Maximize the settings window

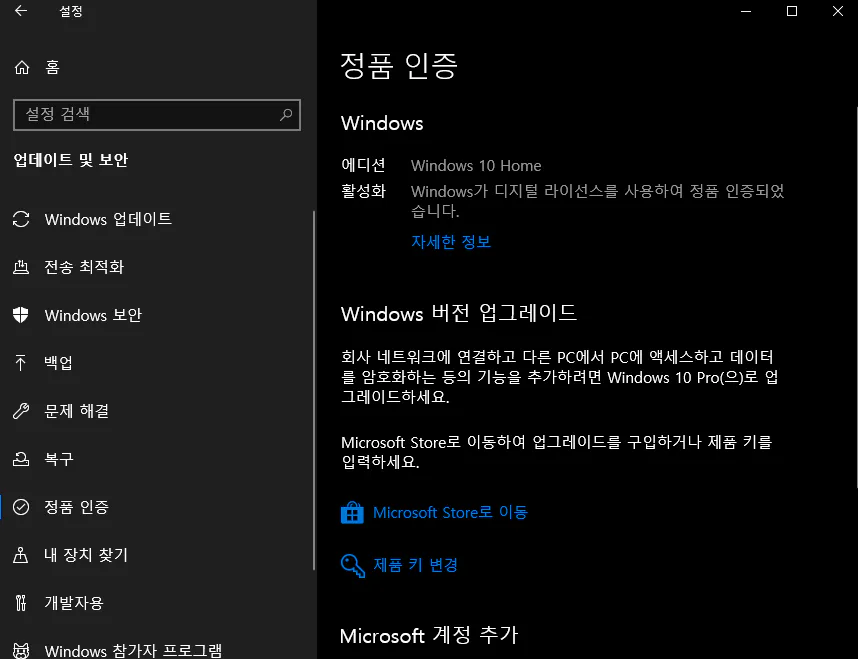point(791,11)
